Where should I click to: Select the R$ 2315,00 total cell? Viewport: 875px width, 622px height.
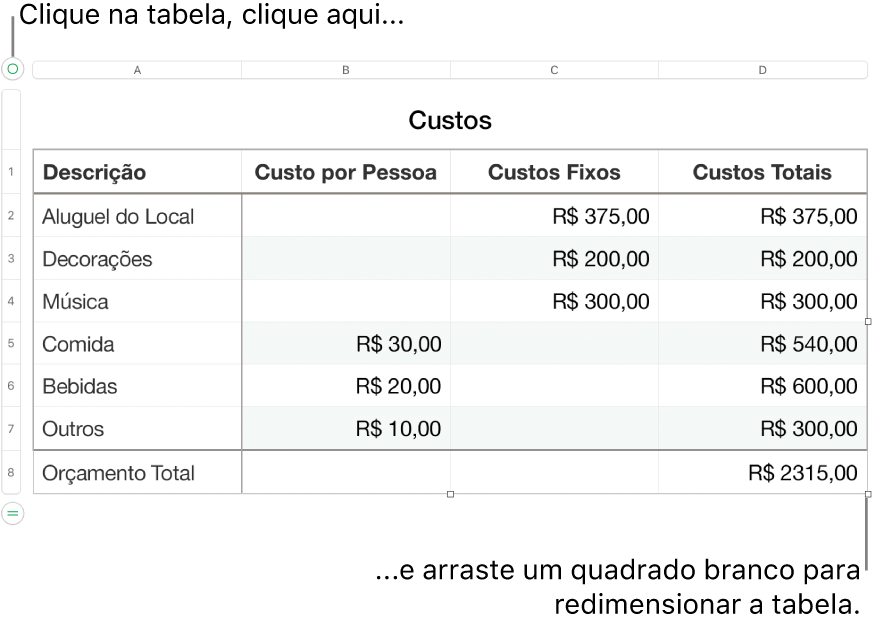[762, 473]
